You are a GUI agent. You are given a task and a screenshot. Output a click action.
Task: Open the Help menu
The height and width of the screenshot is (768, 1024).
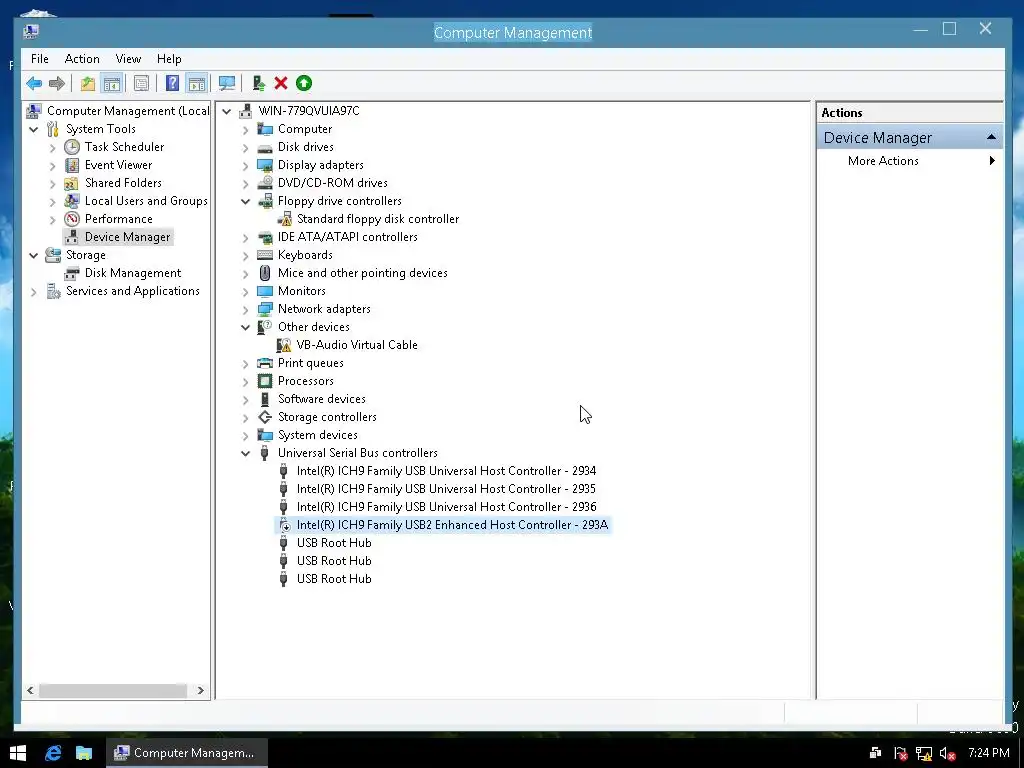click(x=169, y=59)
